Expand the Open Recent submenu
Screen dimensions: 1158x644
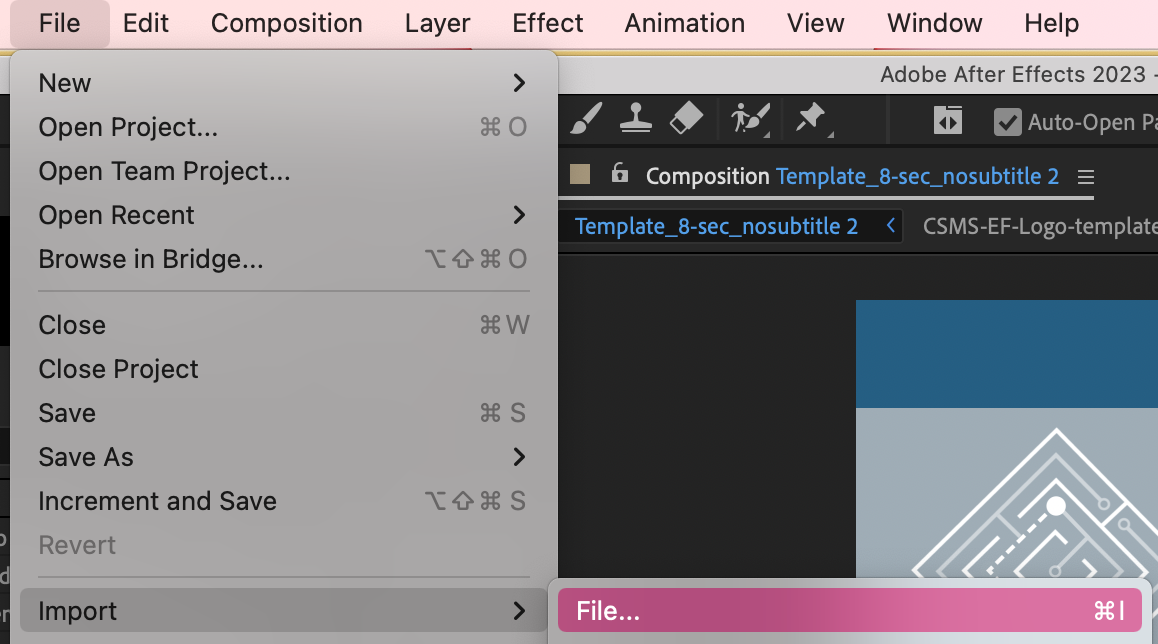coord(284,215)
